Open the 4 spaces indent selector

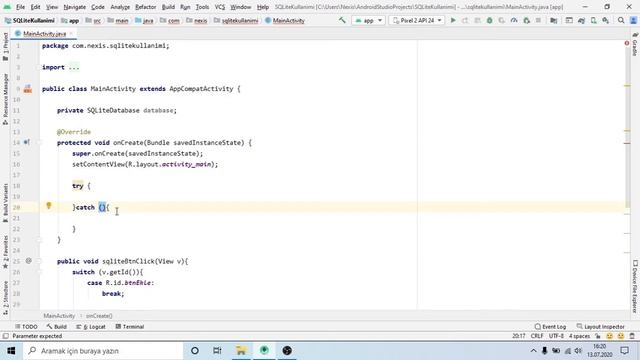click(580, 336)
